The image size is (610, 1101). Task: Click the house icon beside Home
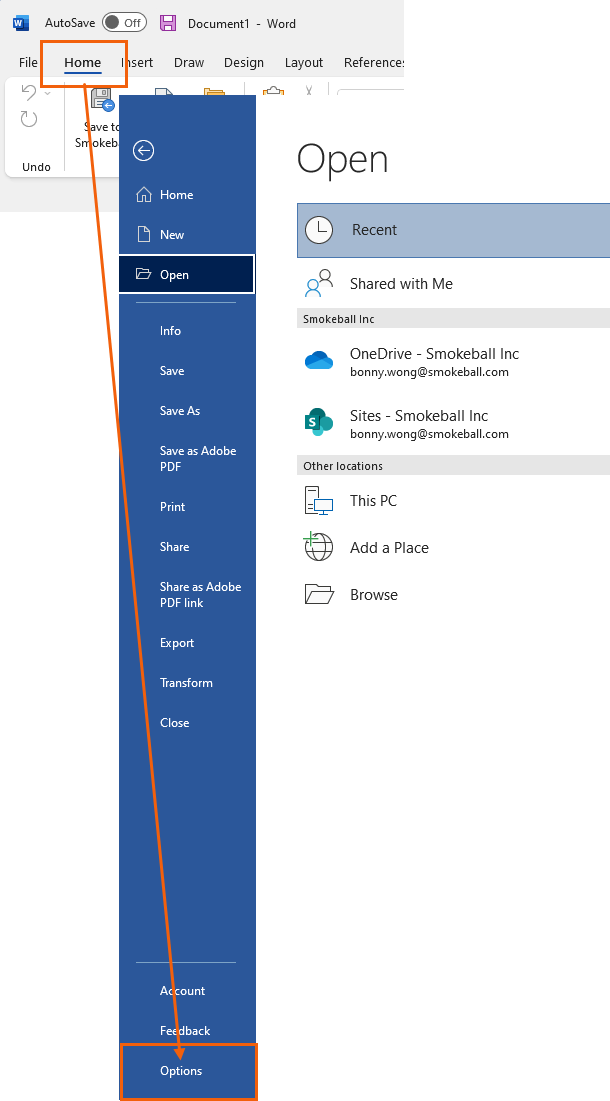(x=143, y=195)
